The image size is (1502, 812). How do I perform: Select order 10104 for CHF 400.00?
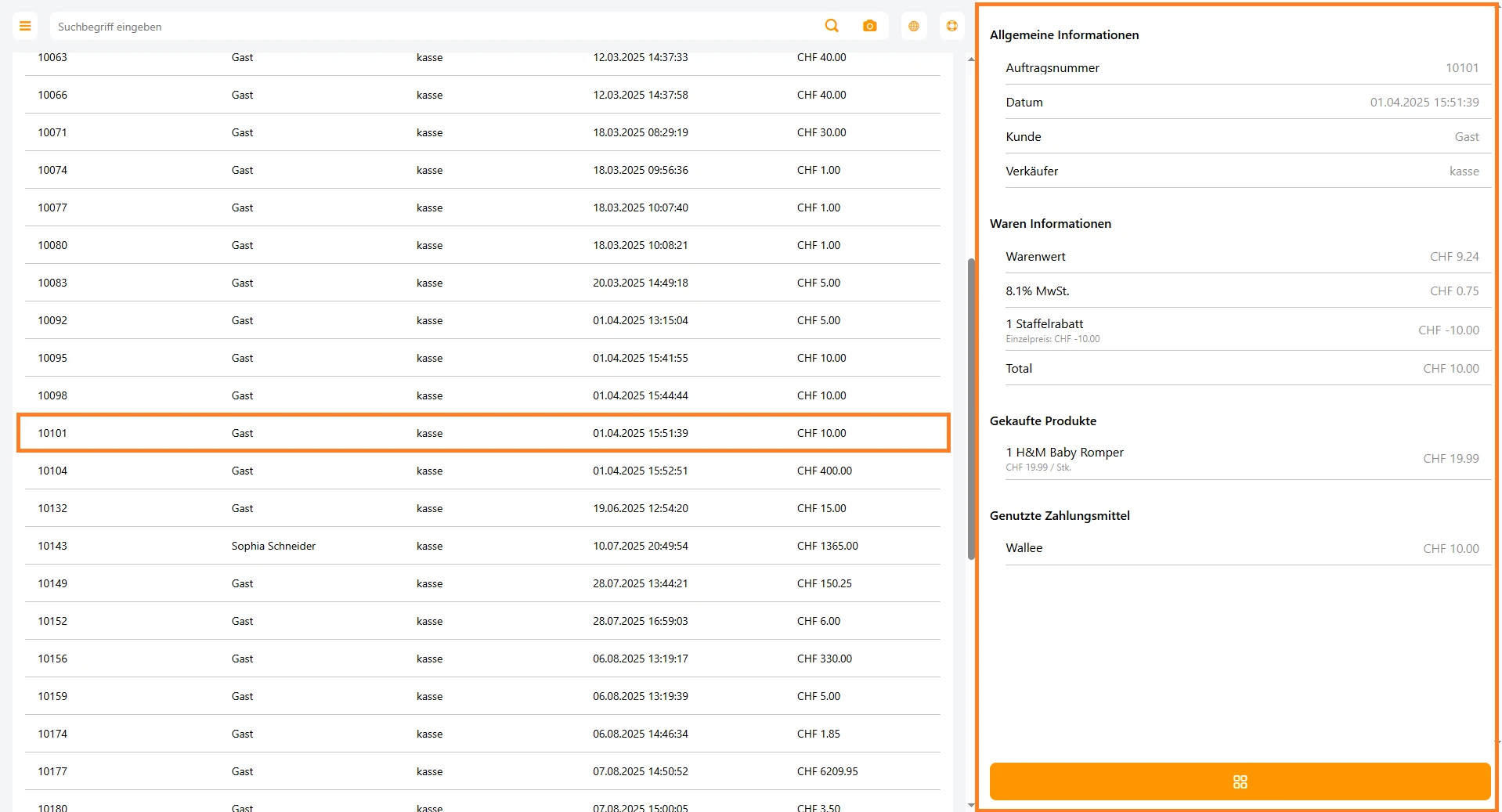[482, 471]
